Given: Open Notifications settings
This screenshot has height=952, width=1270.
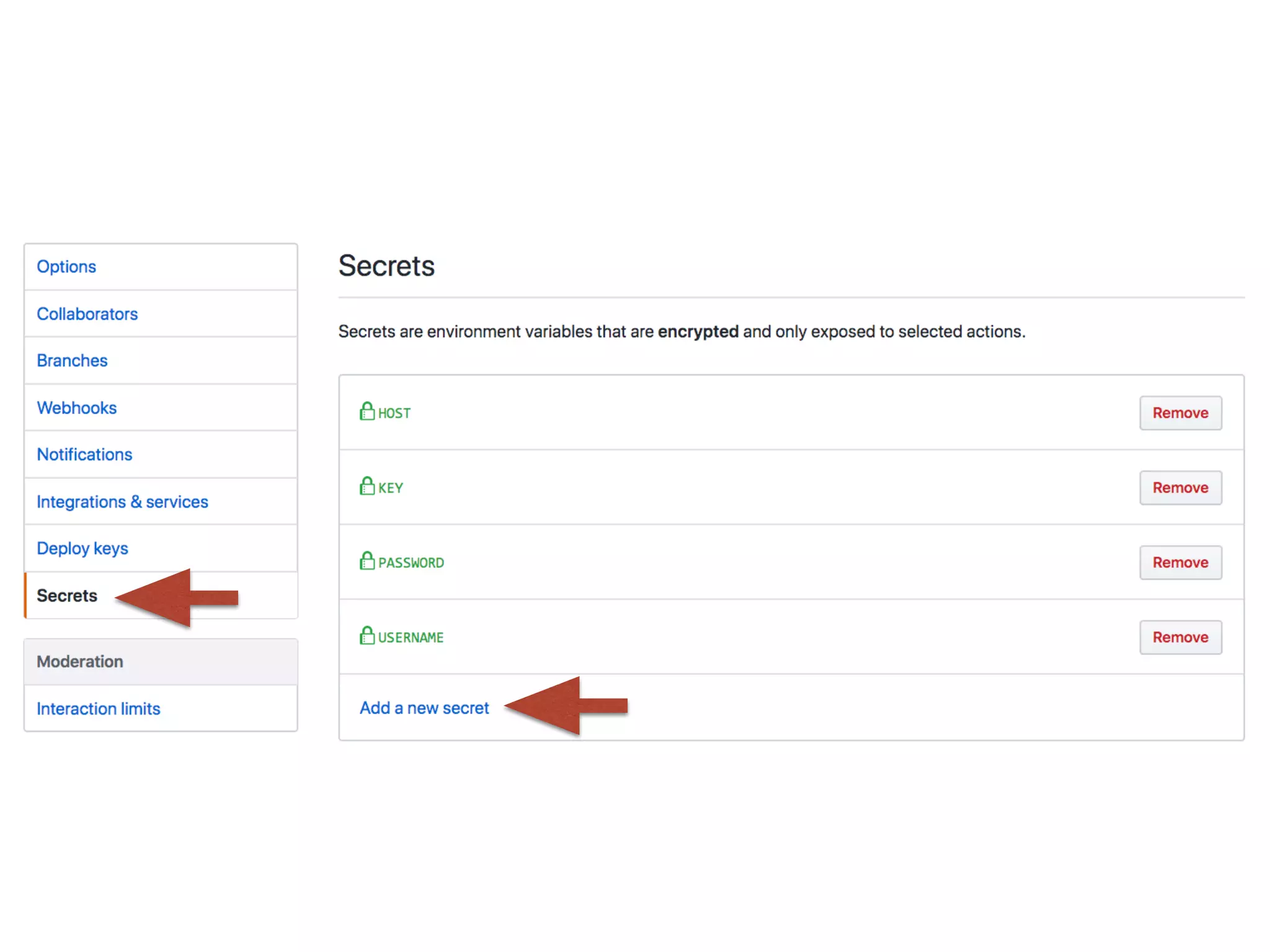Looking at the screenshot, I should pos(84,454).
